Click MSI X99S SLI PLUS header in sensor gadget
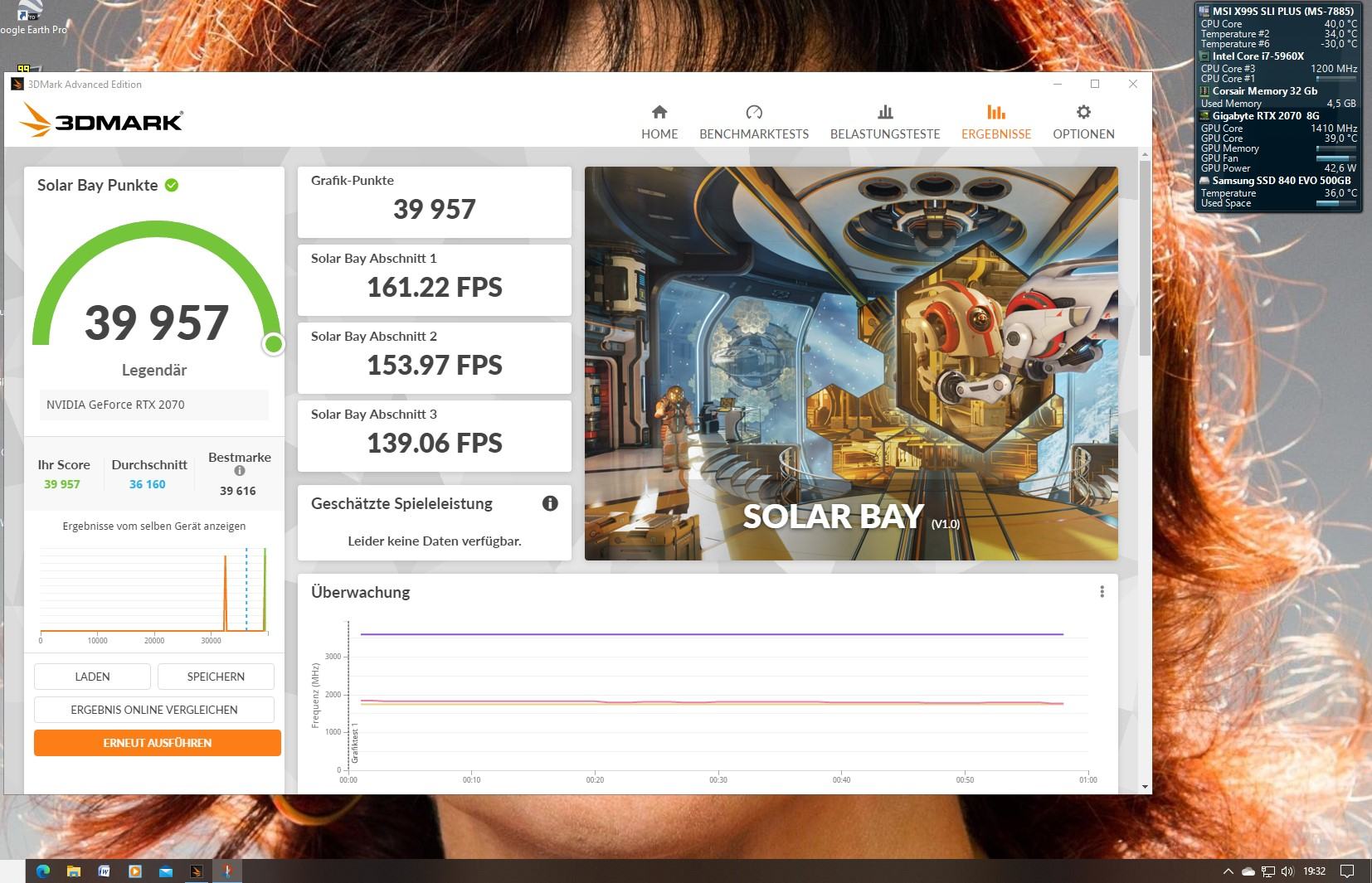 coord(1282,11)
